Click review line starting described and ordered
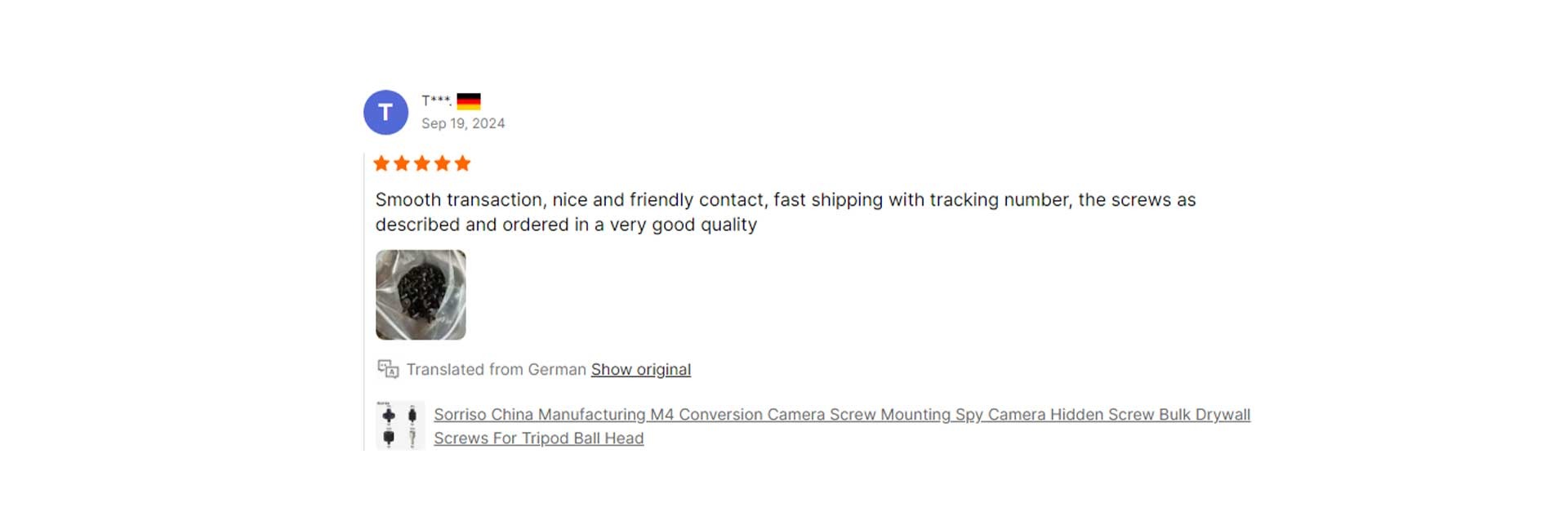Screen dimensions: 1568x530 point(566,225)
